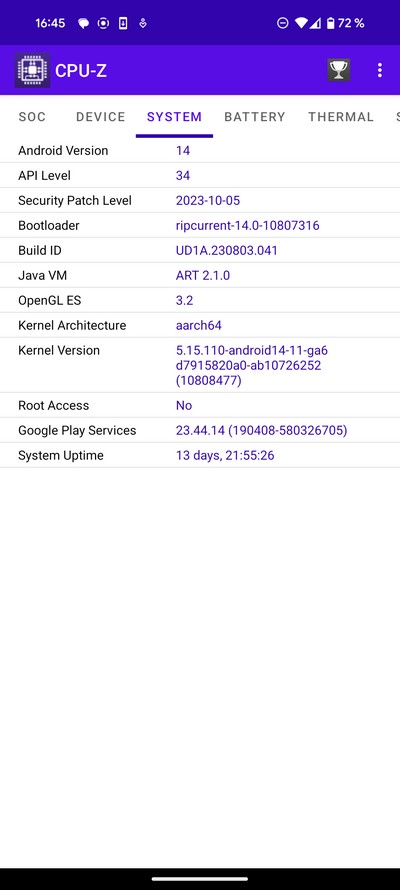Tap the chat notification bubble icon
The height and width of the screenshot is (890, 400).
coord(83,24)
